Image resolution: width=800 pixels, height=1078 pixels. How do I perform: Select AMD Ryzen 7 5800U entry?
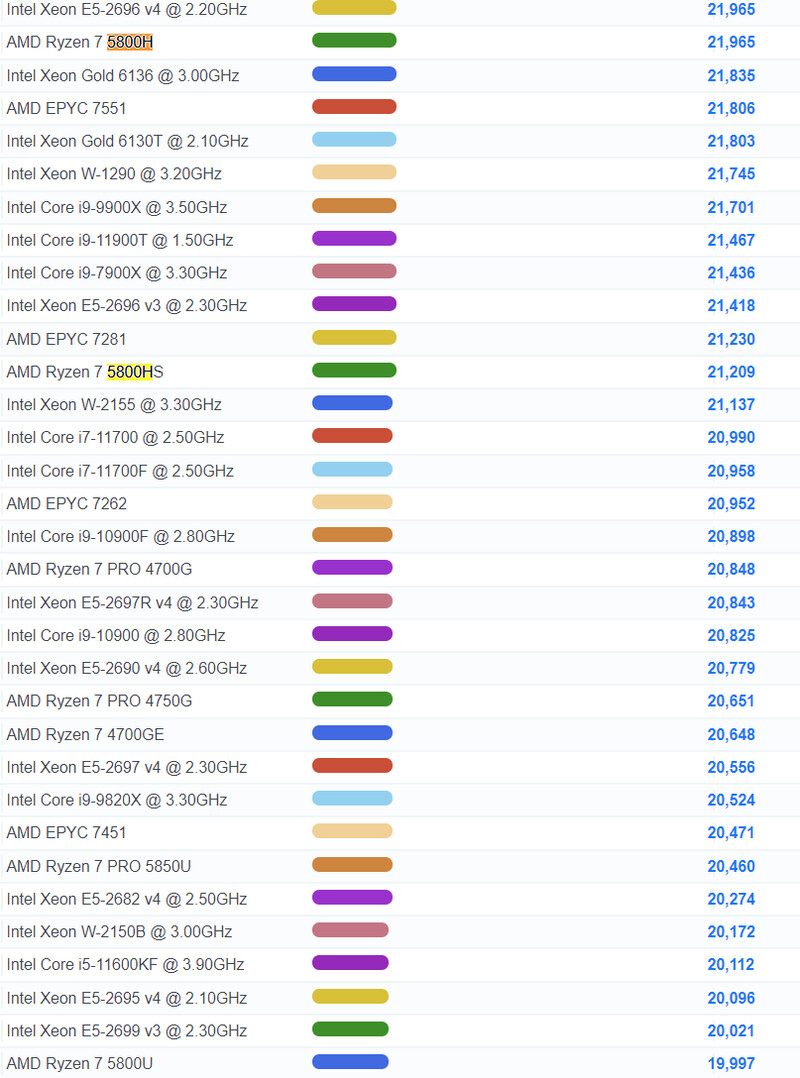(80, 1064)
